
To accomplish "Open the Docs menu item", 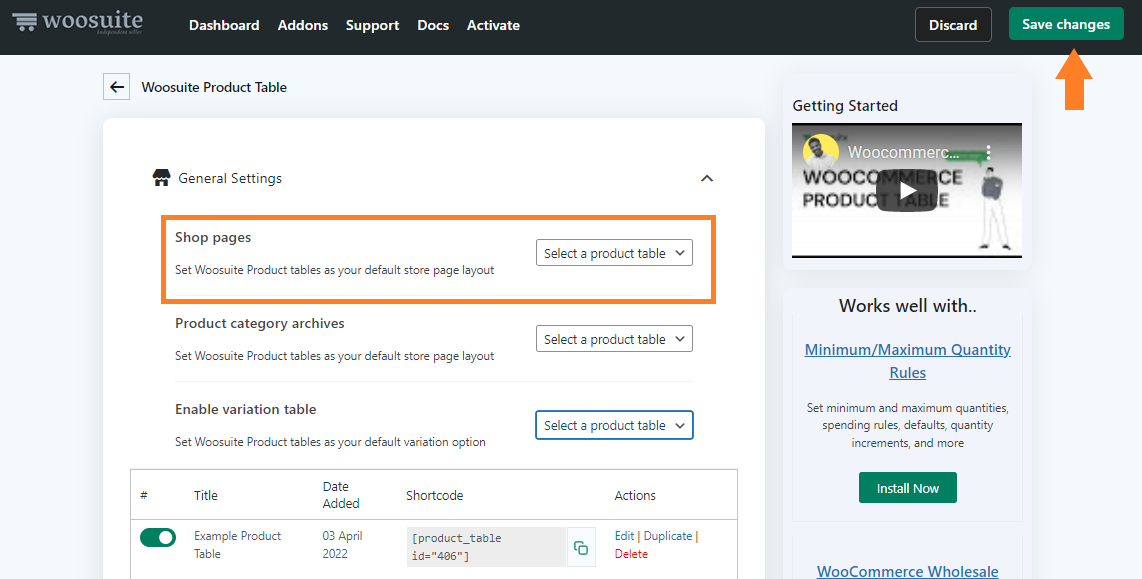I will click(x=433, y=25).
